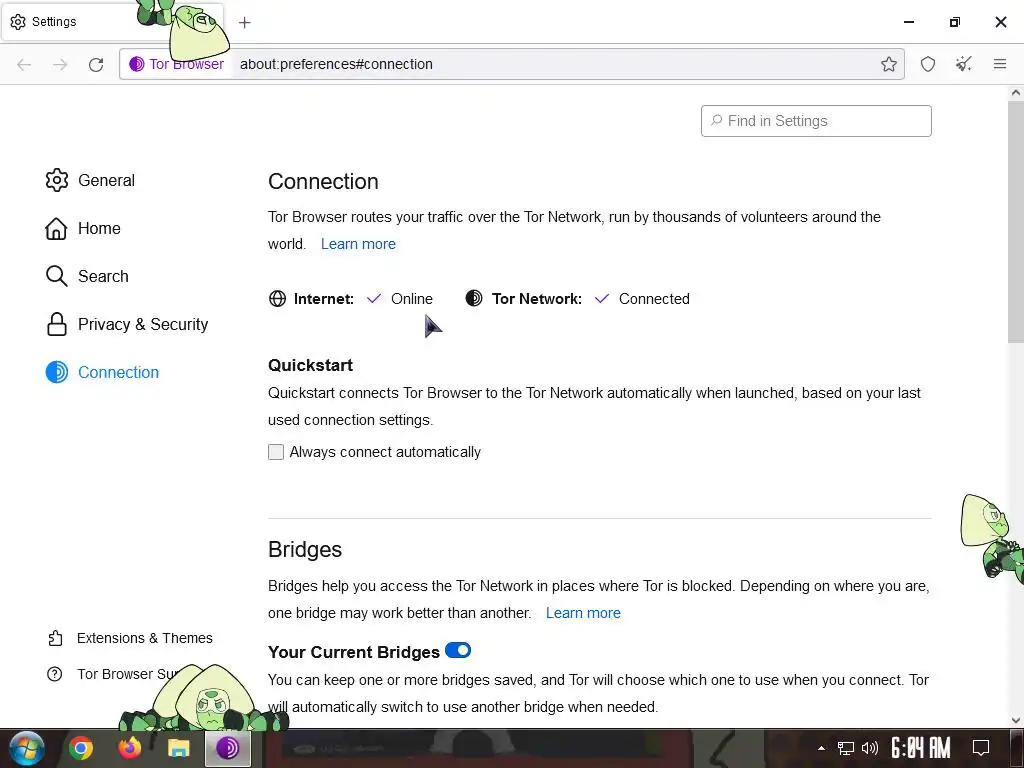The height and width of the screenshot is (768, 1024).
Task: Open the Learn more link under Connection
Action: [358, 244]
